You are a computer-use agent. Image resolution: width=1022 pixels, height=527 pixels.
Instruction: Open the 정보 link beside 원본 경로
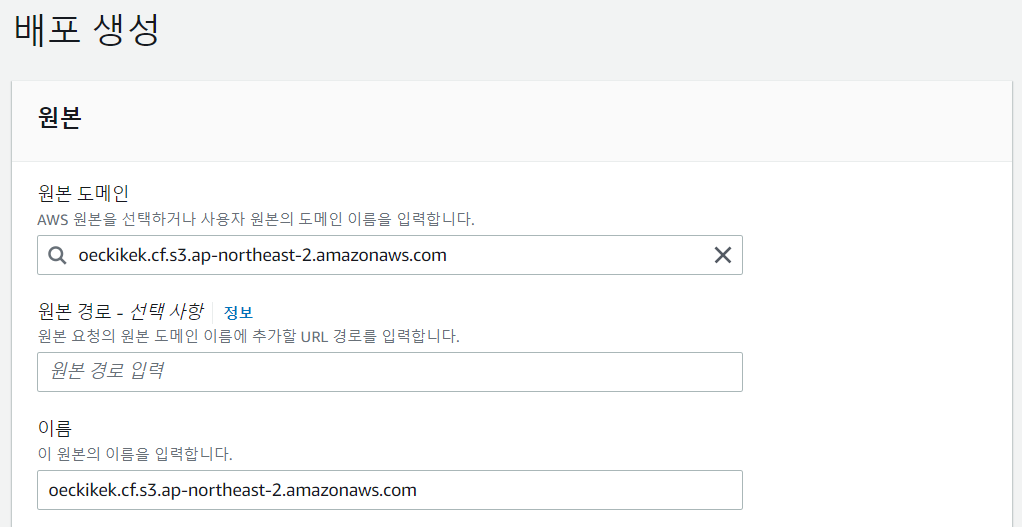tap(238, 313)
